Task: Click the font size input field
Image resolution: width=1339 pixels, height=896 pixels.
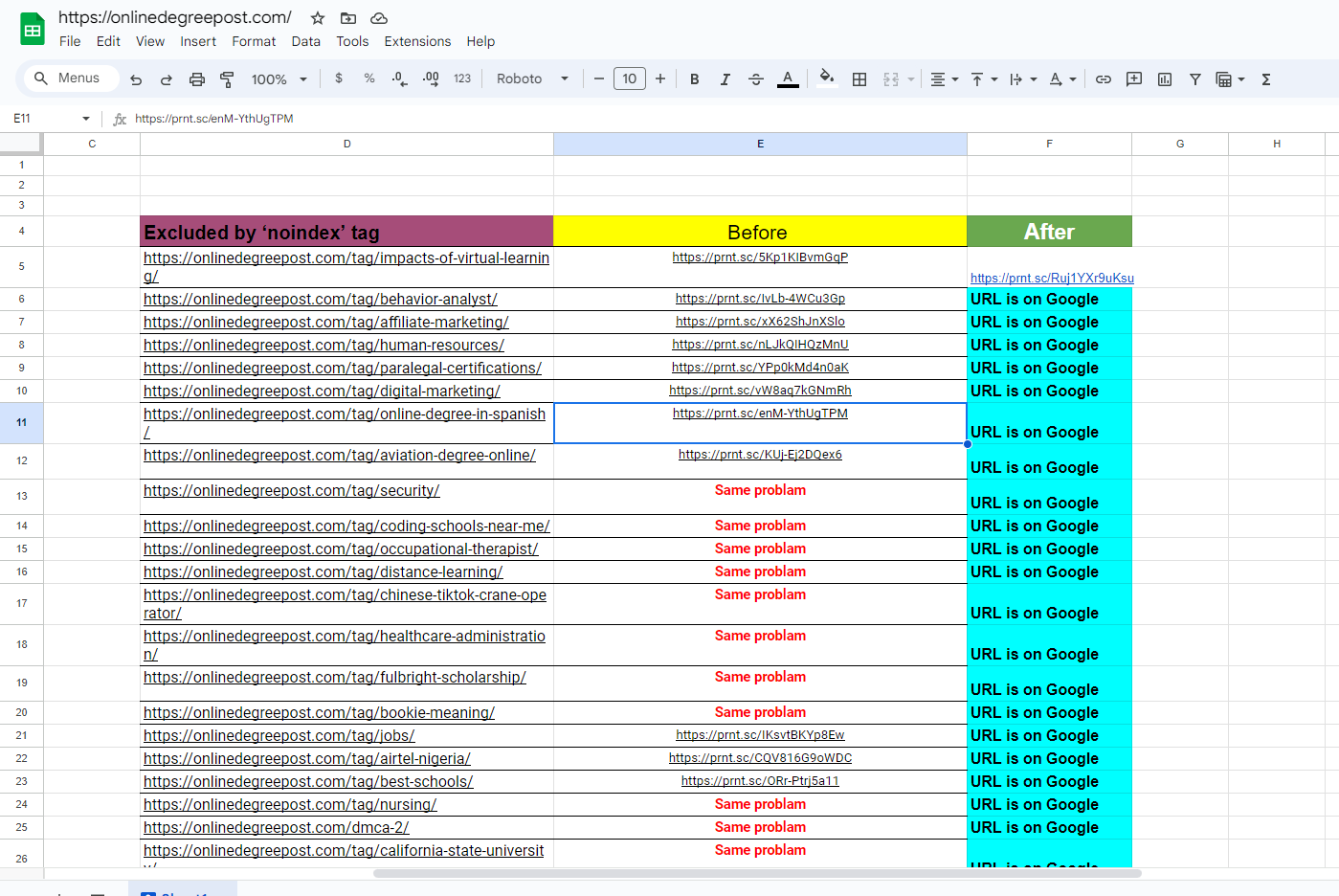Action: coord(629,79)
